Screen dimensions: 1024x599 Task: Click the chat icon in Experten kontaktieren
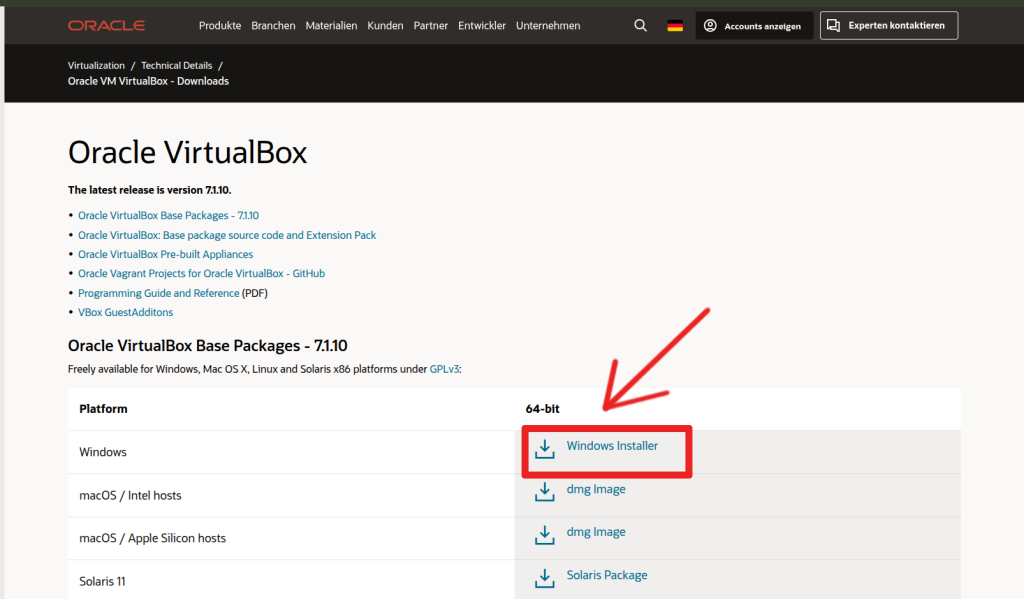click(833, 25)
